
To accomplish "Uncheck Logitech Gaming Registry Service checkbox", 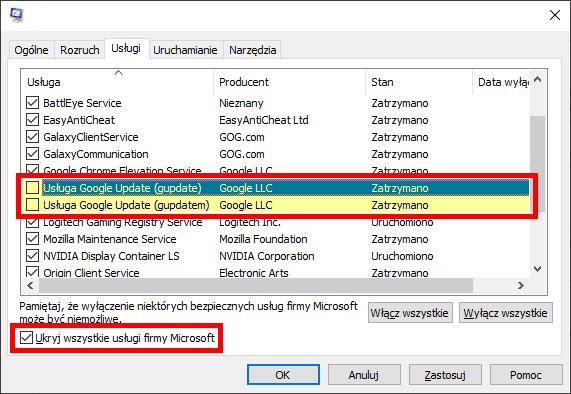I will point(32,222).
